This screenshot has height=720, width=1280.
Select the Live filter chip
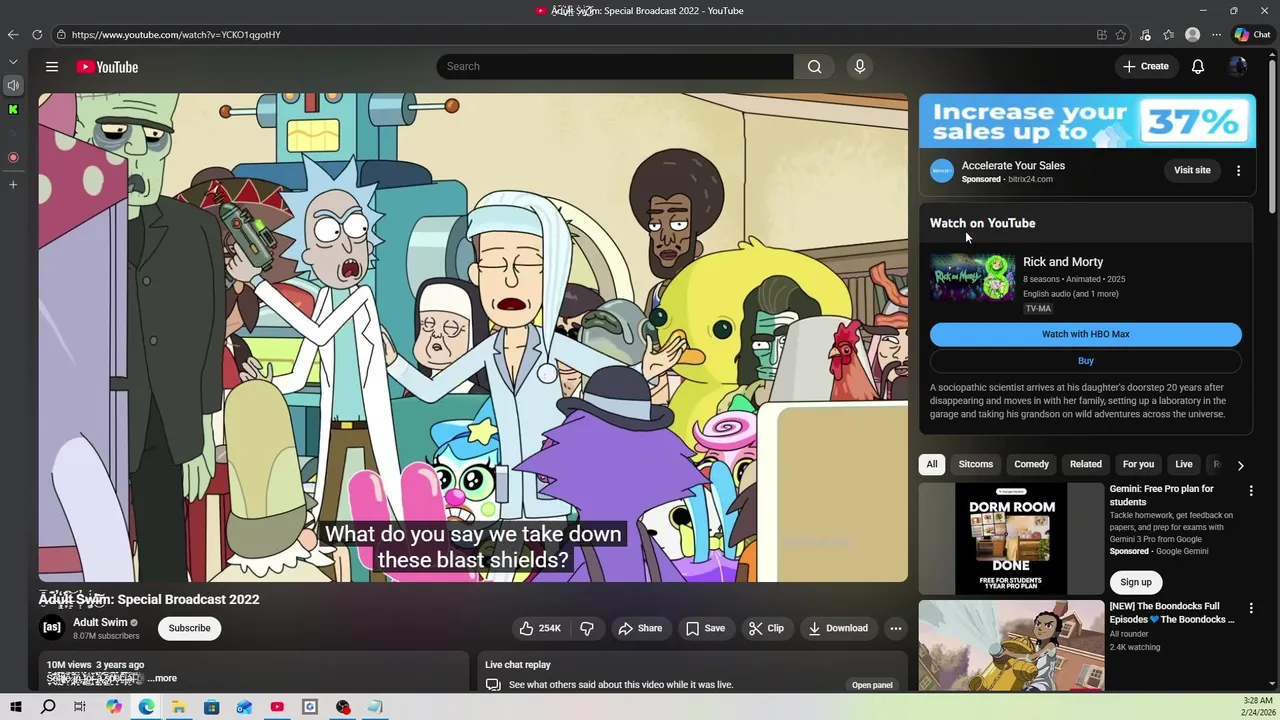(x=1184, y=464)
